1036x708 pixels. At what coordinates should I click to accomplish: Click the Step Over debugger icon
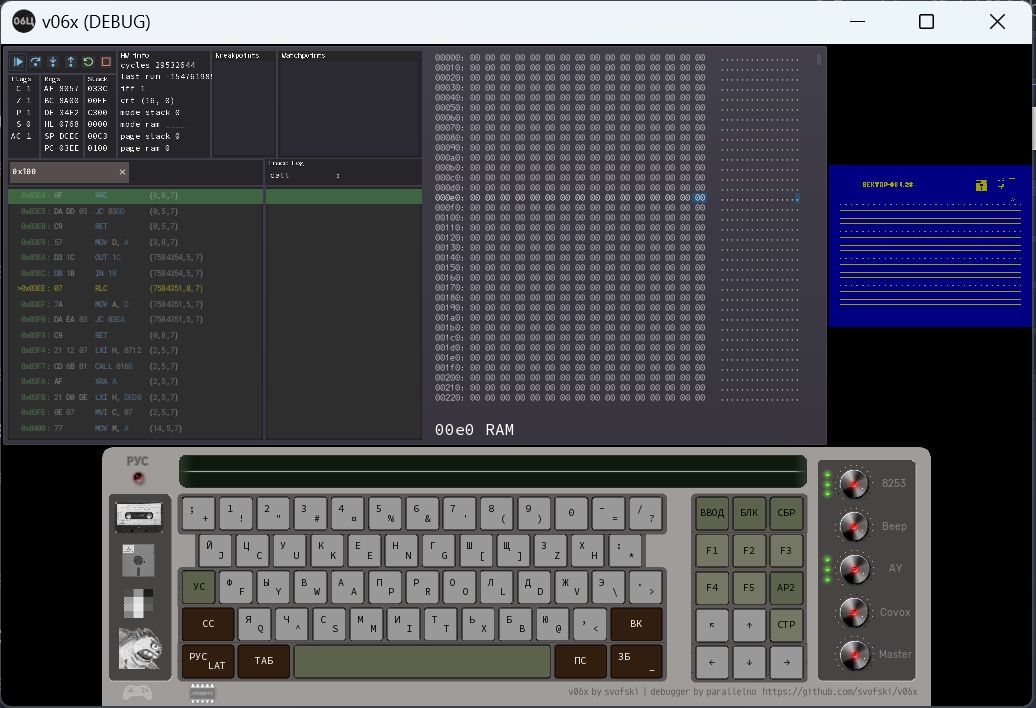tap(36, 62)
